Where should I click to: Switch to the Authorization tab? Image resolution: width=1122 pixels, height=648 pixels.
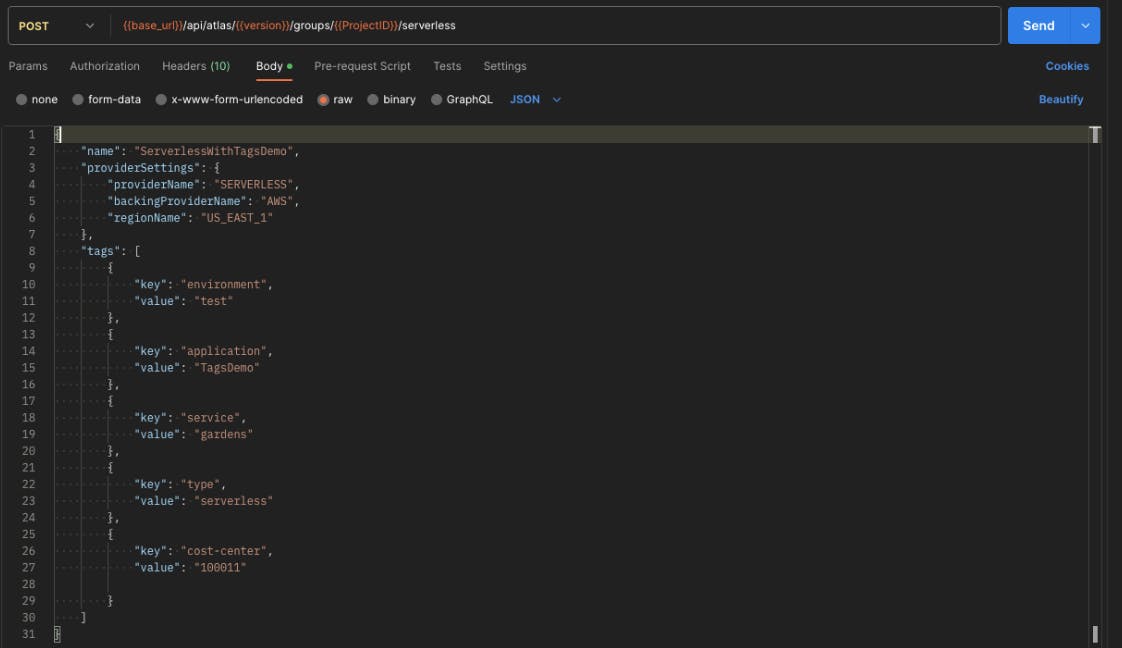[x=105, y=66]
